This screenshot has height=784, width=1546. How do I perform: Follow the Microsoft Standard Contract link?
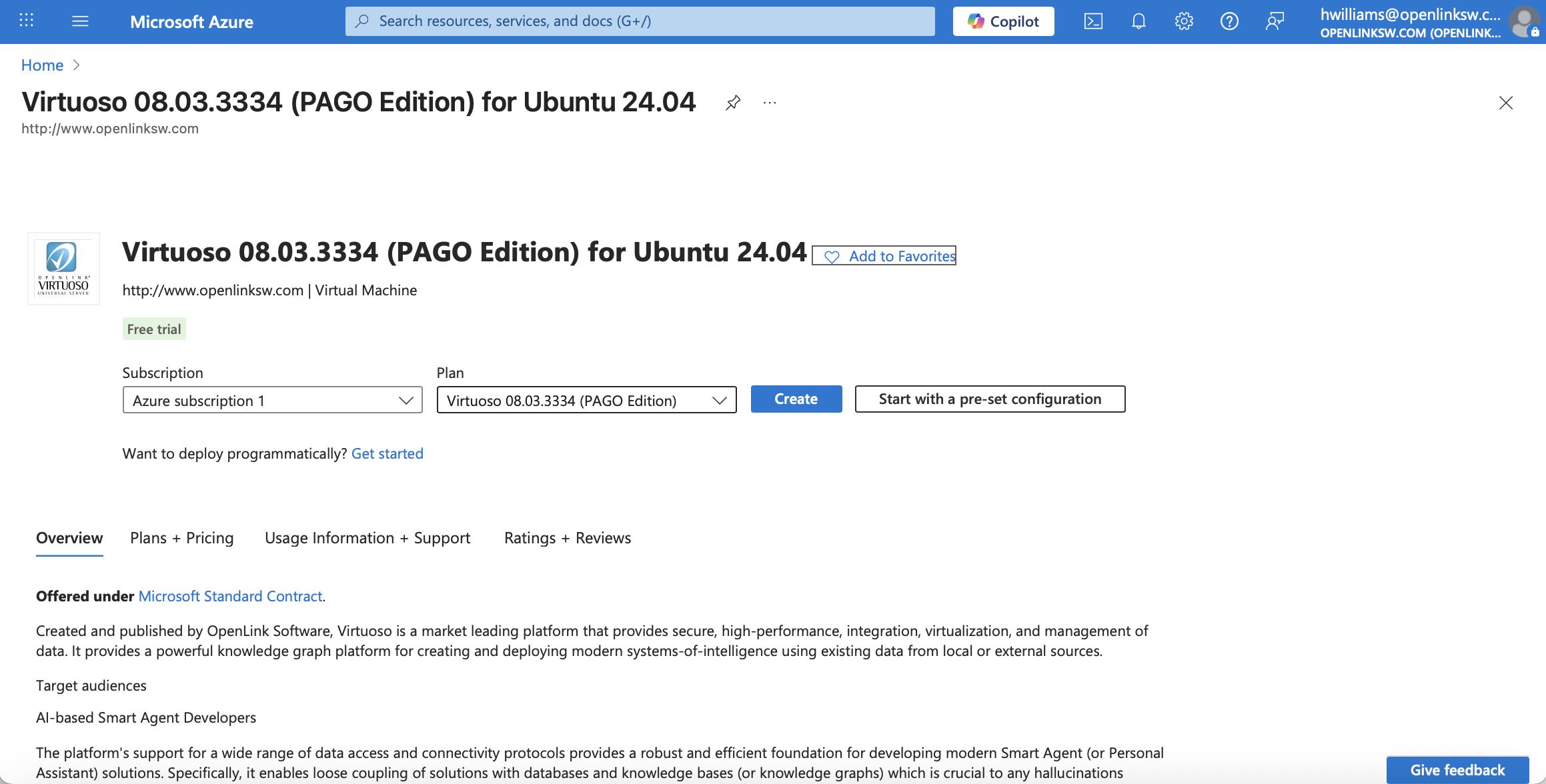click(x=230, y=596)
